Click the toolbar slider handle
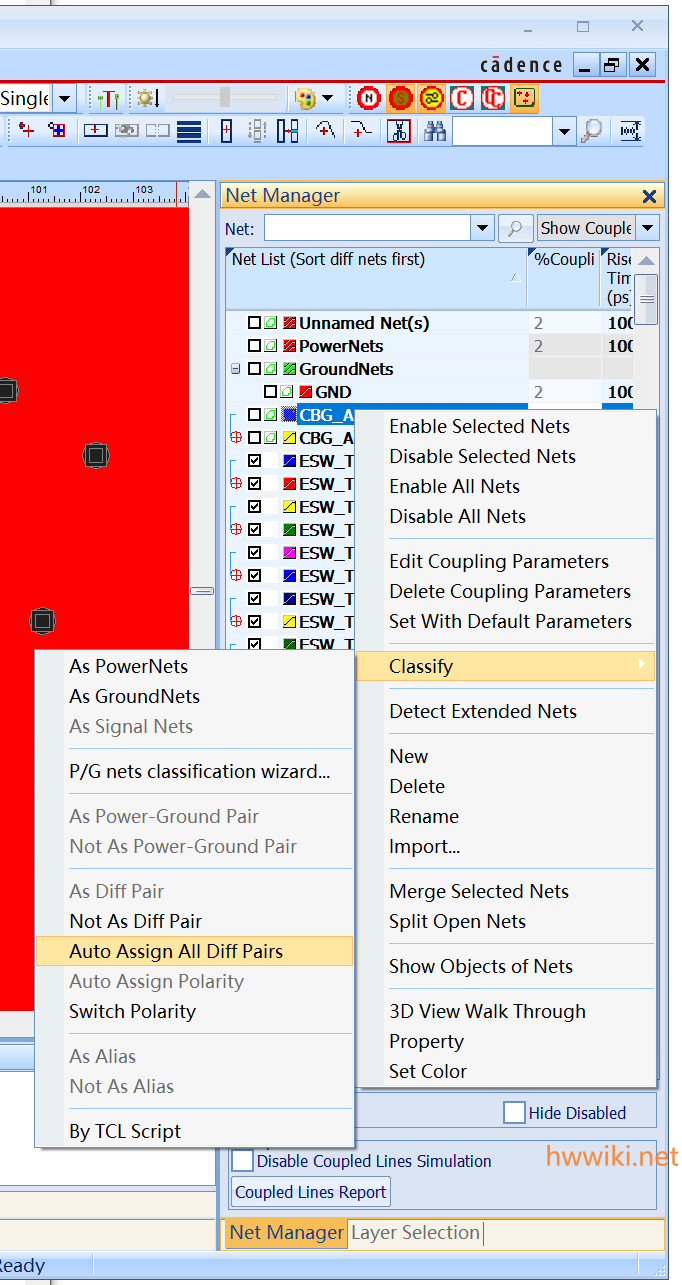The image size is (682, 1285). pos(225,98)
